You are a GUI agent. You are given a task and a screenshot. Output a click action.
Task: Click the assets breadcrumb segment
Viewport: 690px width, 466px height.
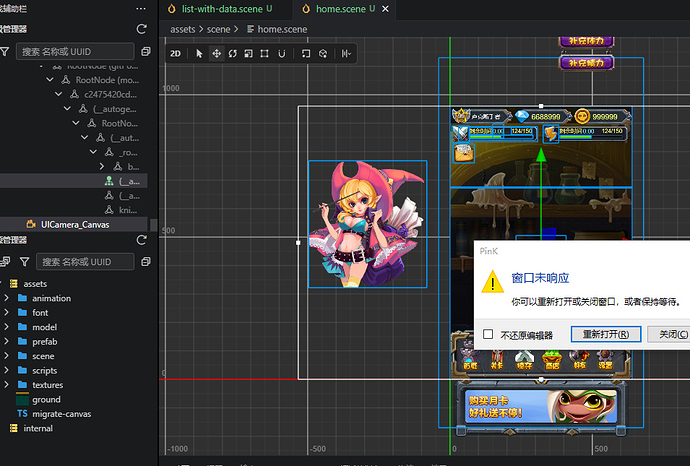183,29
